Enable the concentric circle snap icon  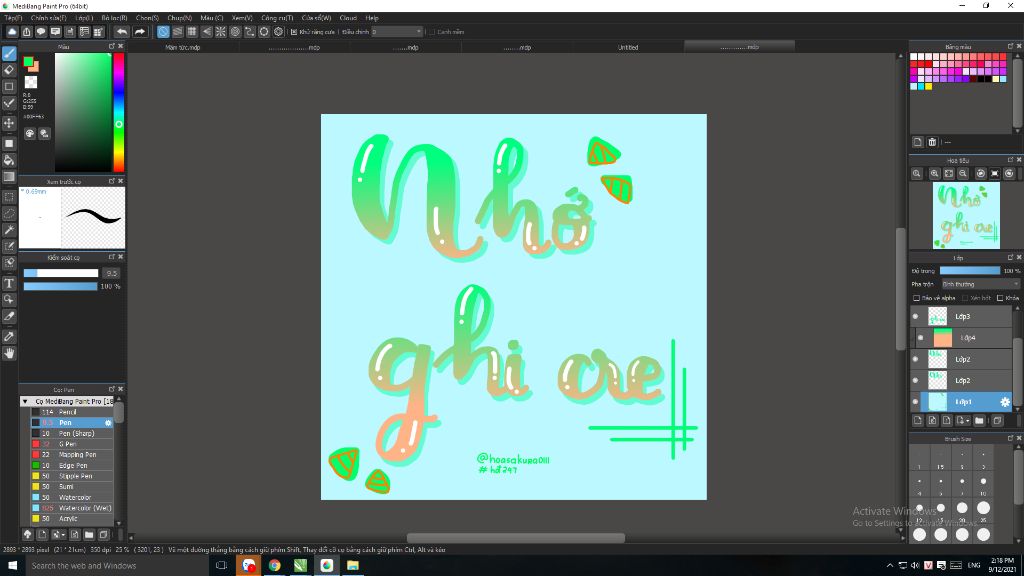[235, 31]
